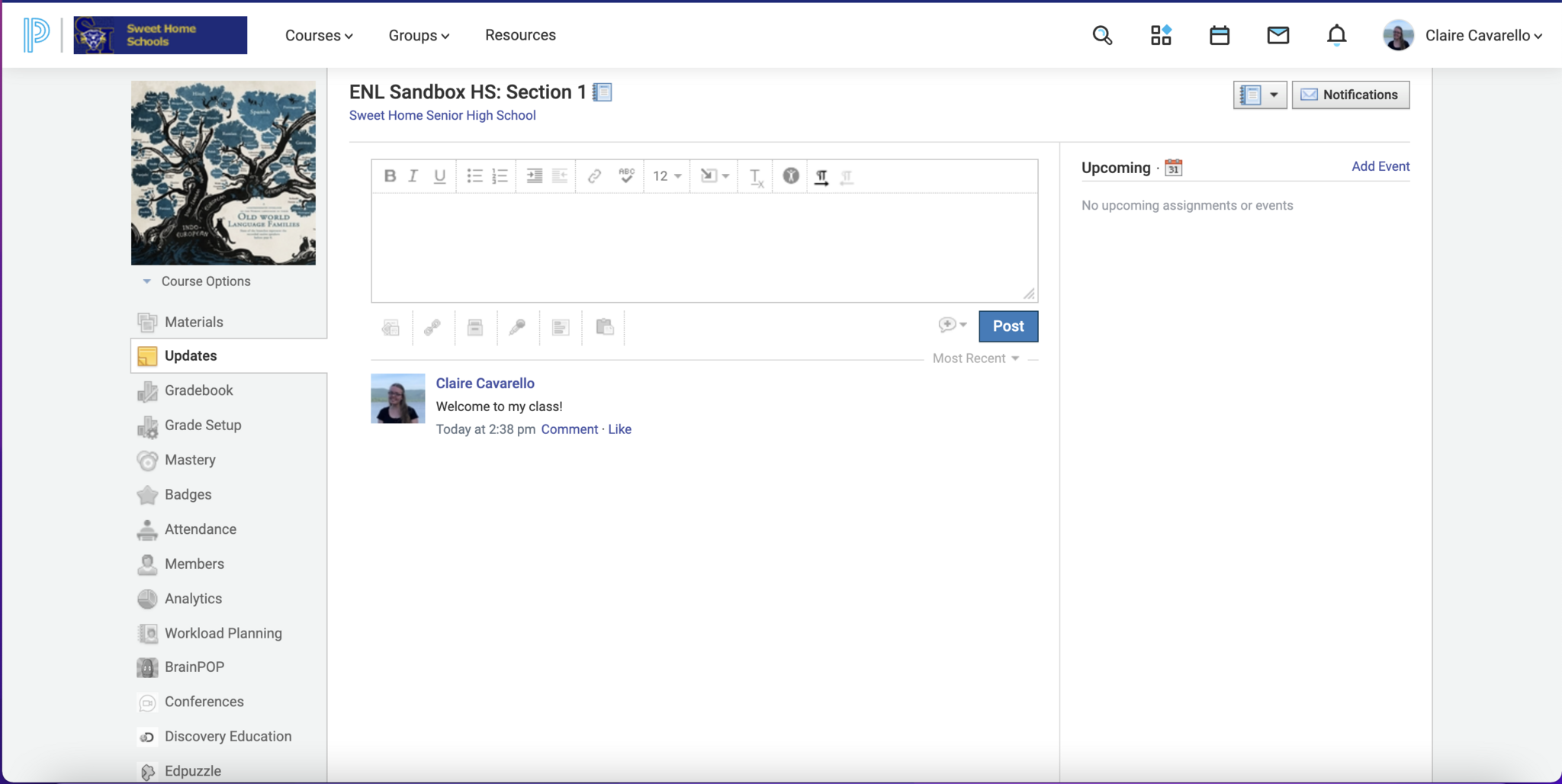Viewport: 1562px width, 784px height.
Task: Insert a bulleted list
Action: pos(474,176)
